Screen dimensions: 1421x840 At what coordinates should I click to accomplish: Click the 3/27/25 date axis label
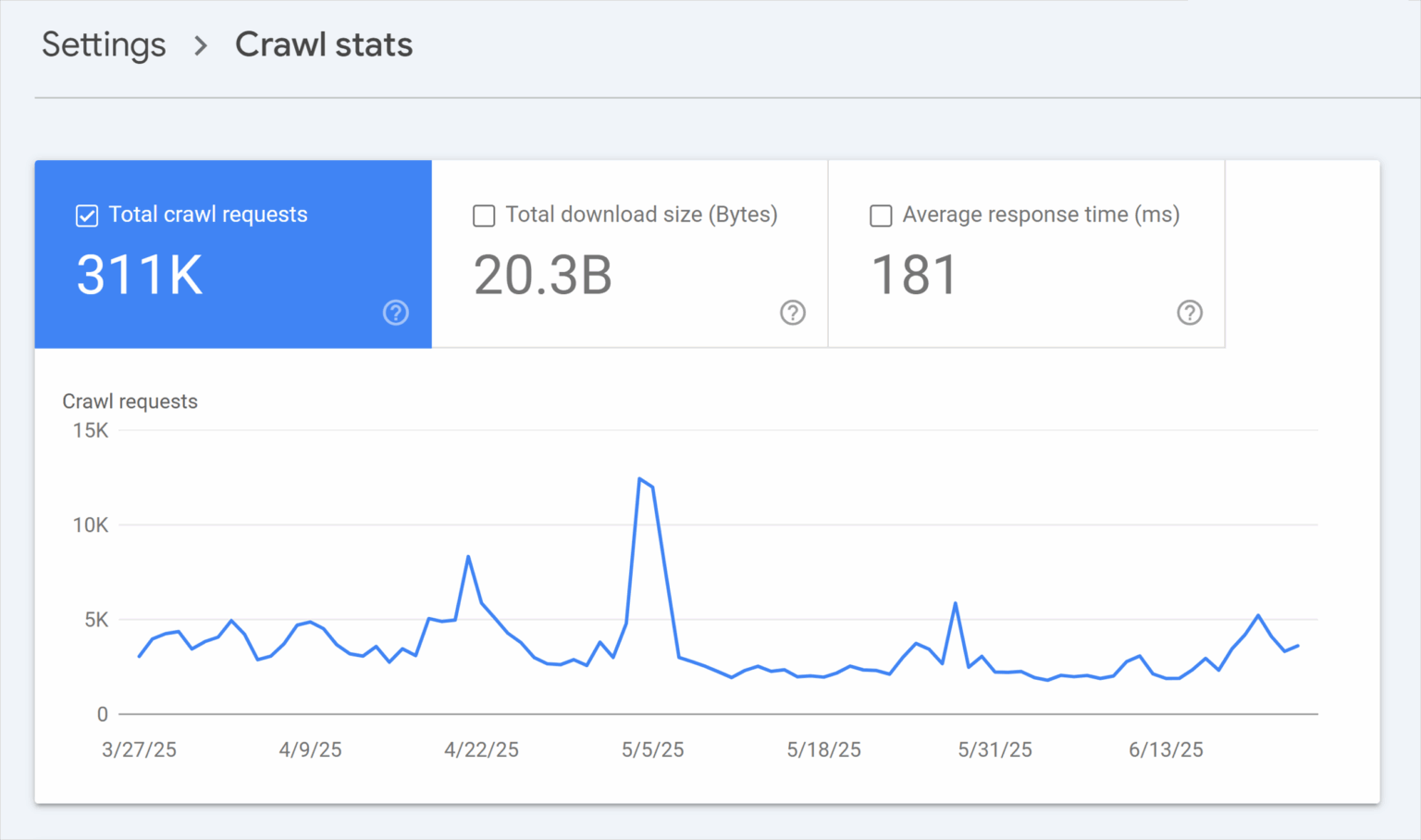[139, 750]
